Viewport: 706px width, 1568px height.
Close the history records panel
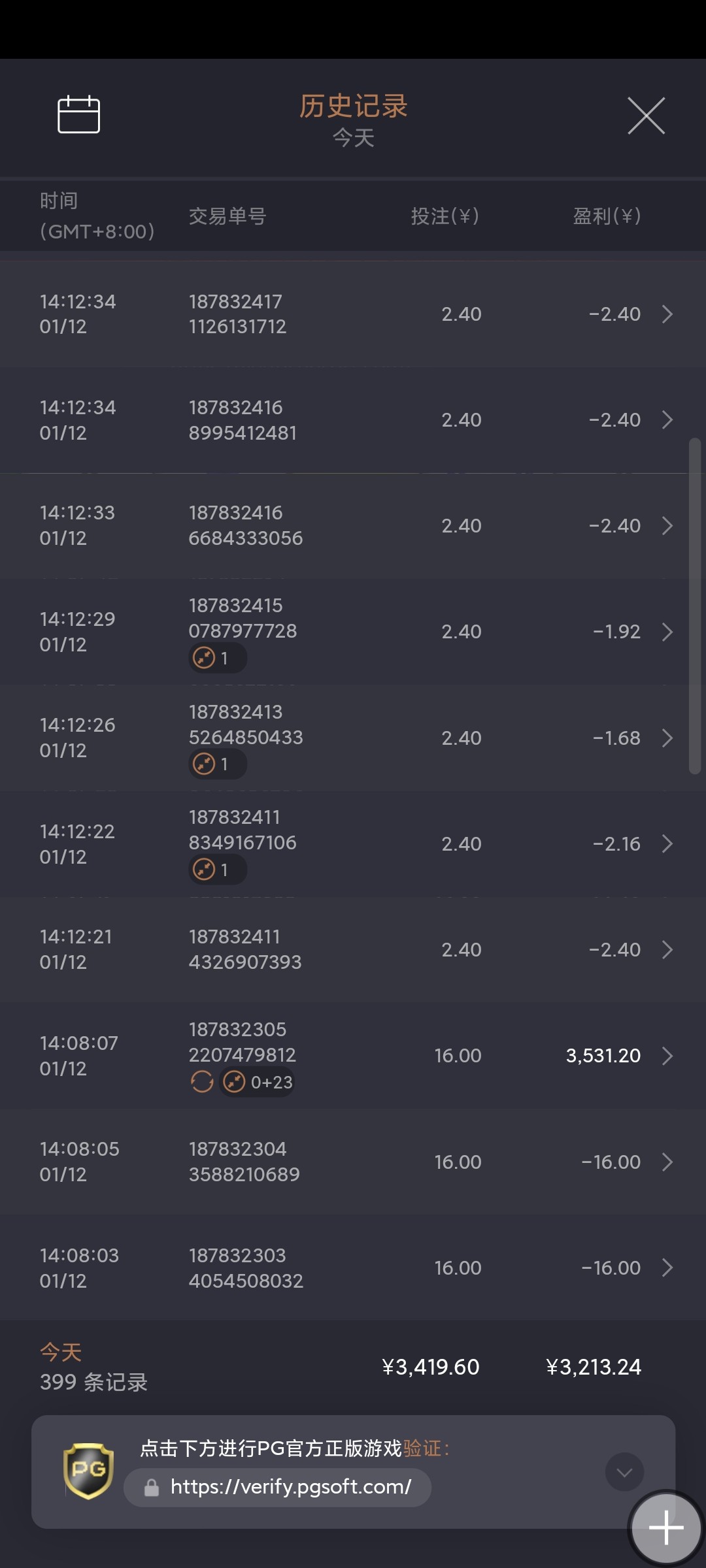click(x=646, y=116)
